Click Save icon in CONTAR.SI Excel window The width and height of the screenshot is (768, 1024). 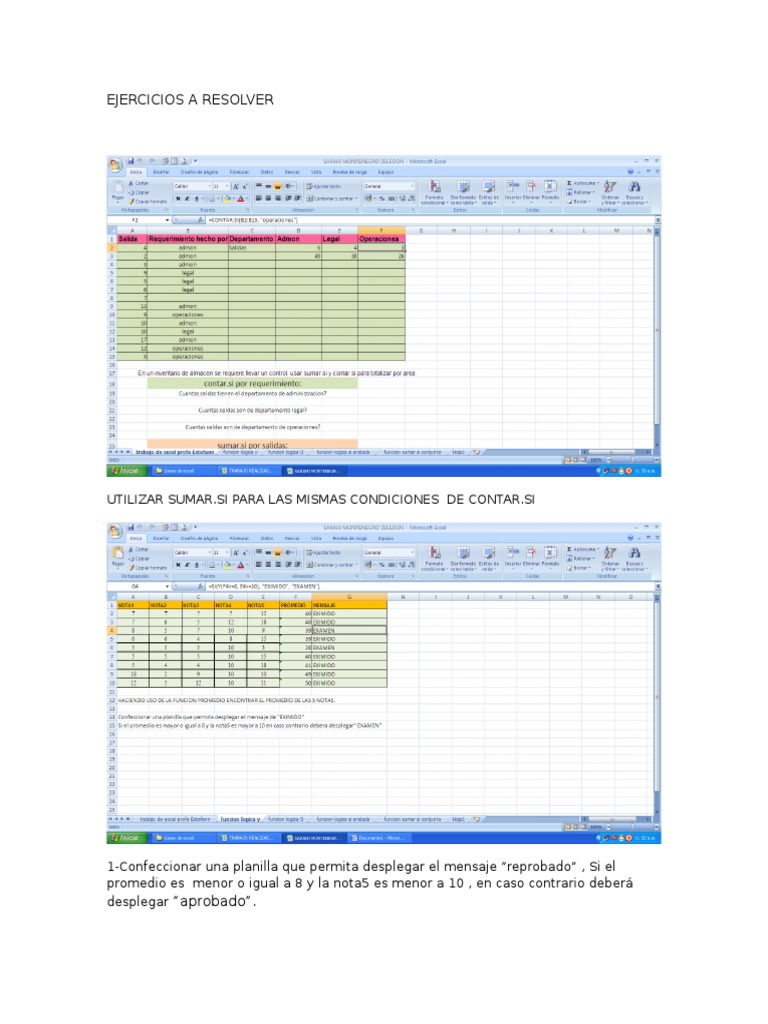click(x=131, y=161)
